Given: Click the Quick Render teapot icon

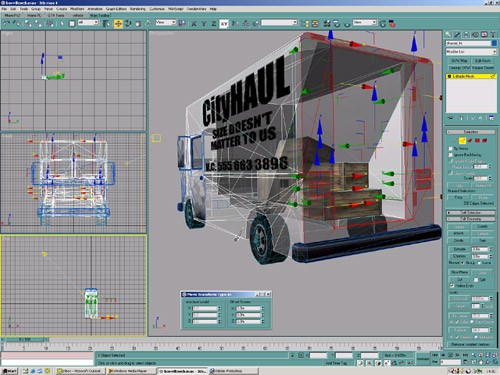Looking at the screenshot, I should 393,23.
